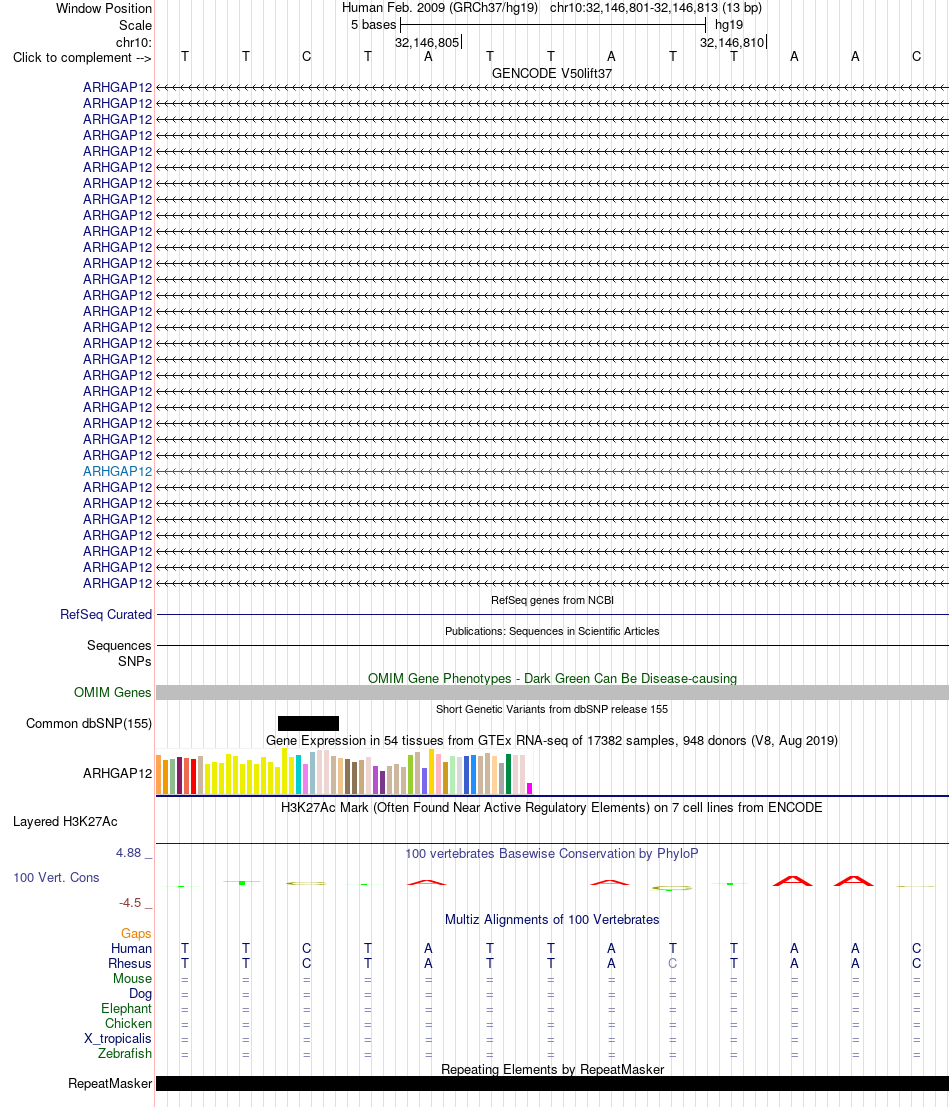Image resolution: width=950 pixels, height=1107 pixels.
Task: Select the Zebrafish alignment row label
Action: pos(125,1053)
